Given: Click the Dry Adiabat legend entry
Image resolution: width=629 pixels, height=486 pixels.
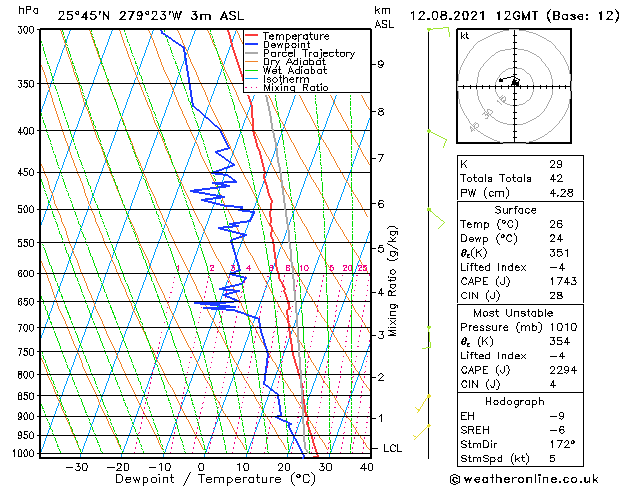Looking at the screenshot, I should pos(286,62).
